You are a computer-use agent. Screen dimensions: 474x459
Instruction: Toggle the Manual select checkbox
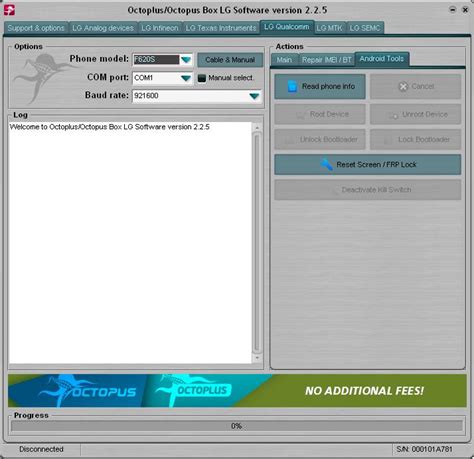[x=202, y=78]
